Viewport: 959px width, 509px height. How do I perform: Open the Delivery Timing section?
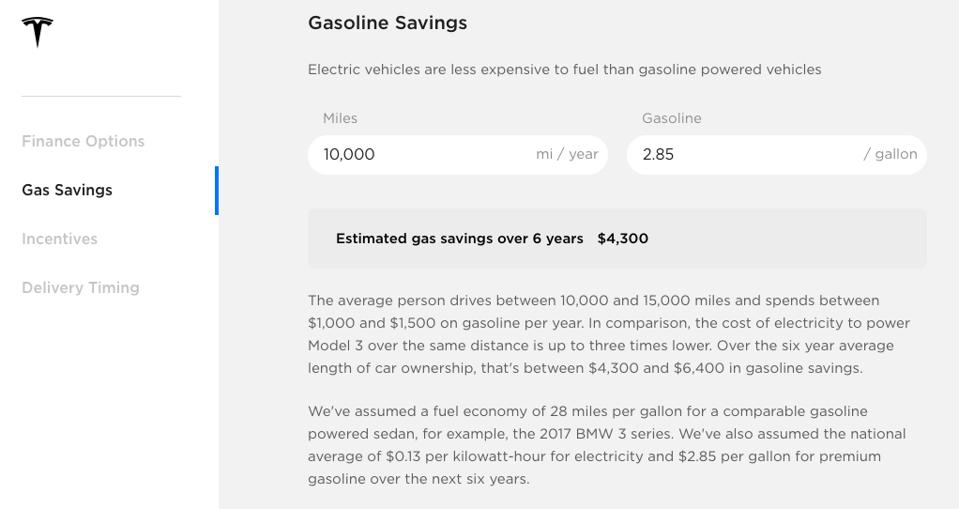[80, 288]
